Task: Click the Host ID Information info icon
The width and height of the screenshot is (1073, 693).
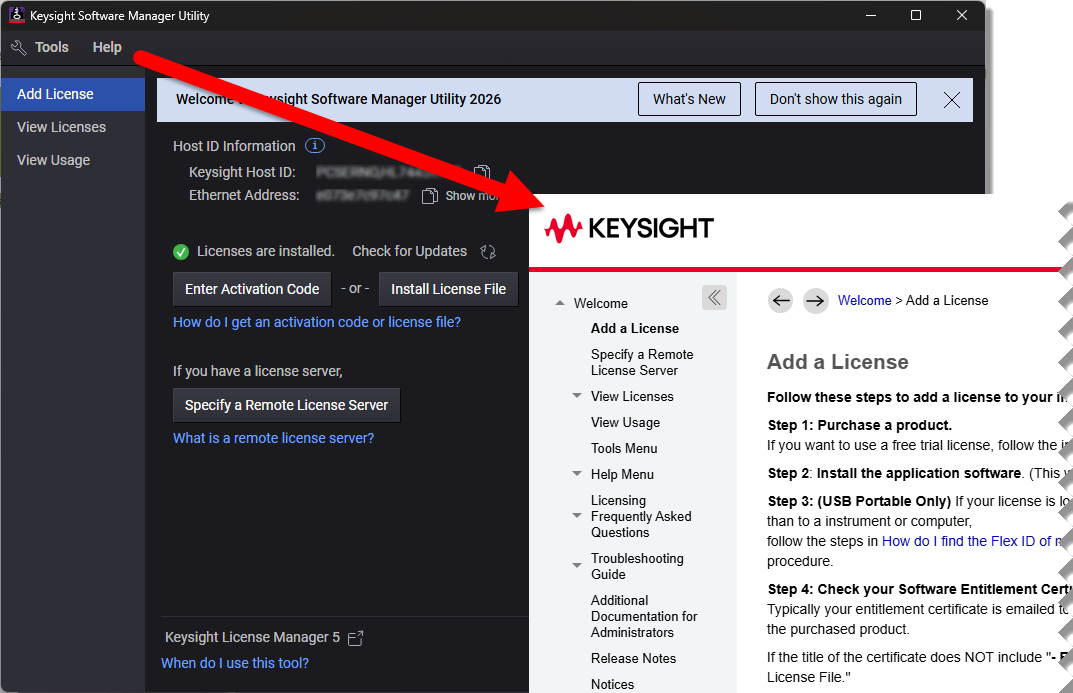Action: [315, 146]
